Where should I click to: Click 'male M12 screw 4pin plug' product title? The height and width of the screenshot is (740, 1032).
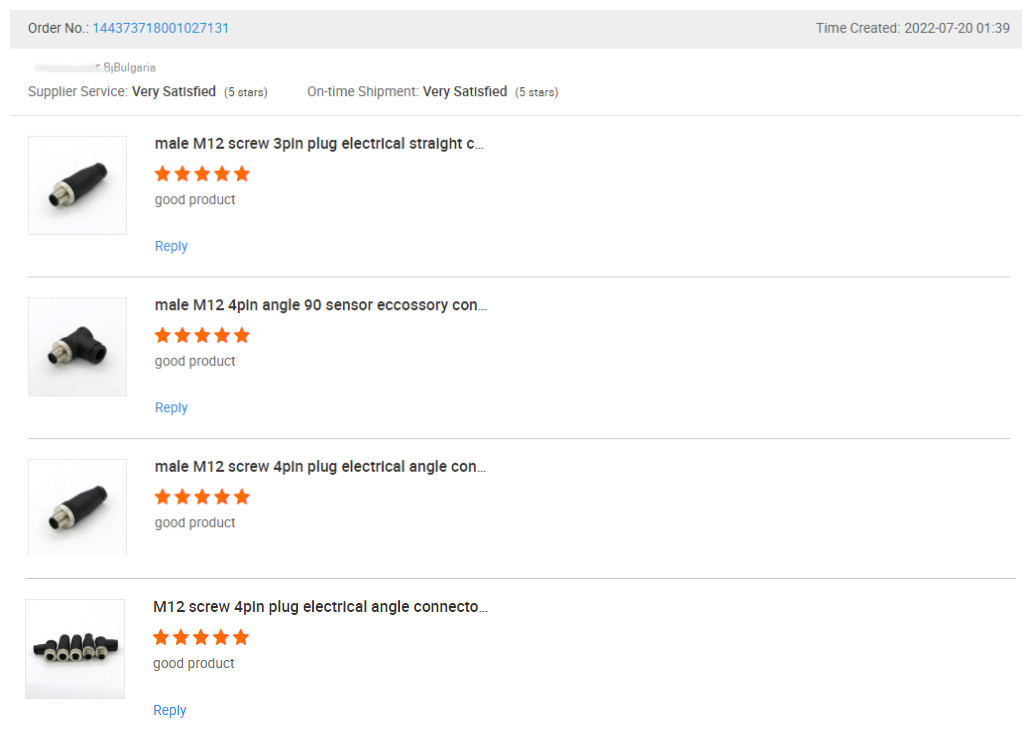click(321, 467)
